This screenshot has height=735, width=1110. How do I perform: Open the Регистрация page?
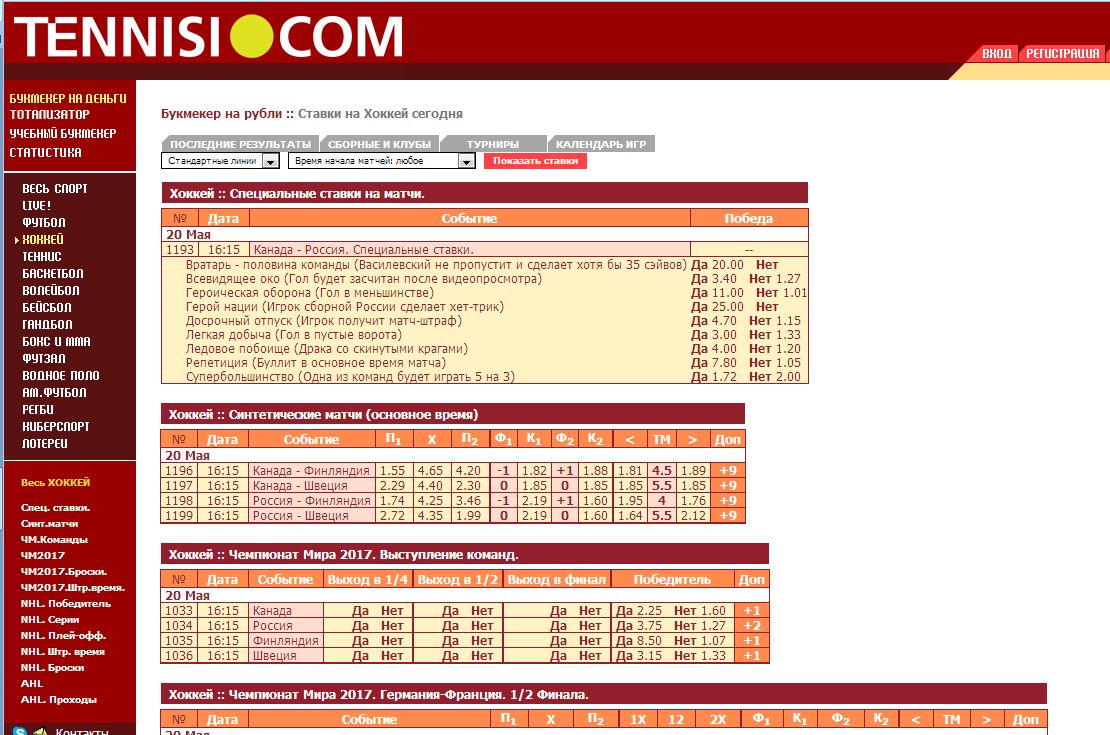tap(1062, 54)
